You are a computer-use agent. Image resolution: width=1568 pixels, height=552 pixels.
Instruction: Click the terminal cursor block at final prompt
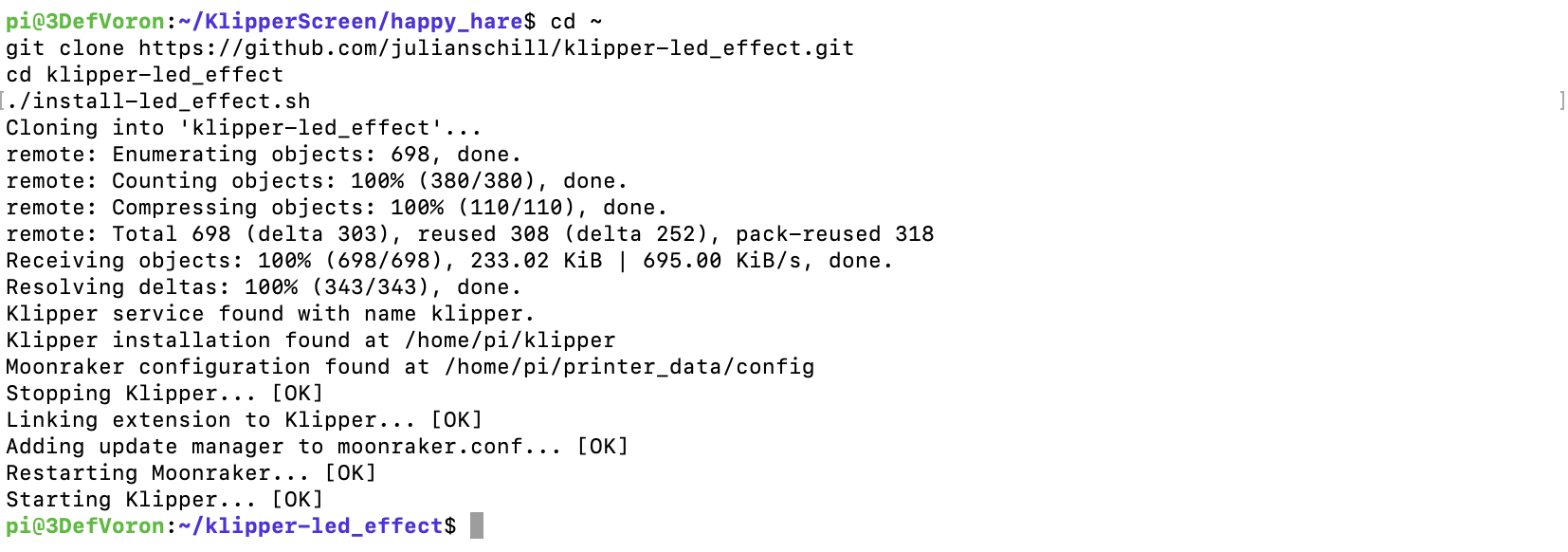click(x=477, y=525)
